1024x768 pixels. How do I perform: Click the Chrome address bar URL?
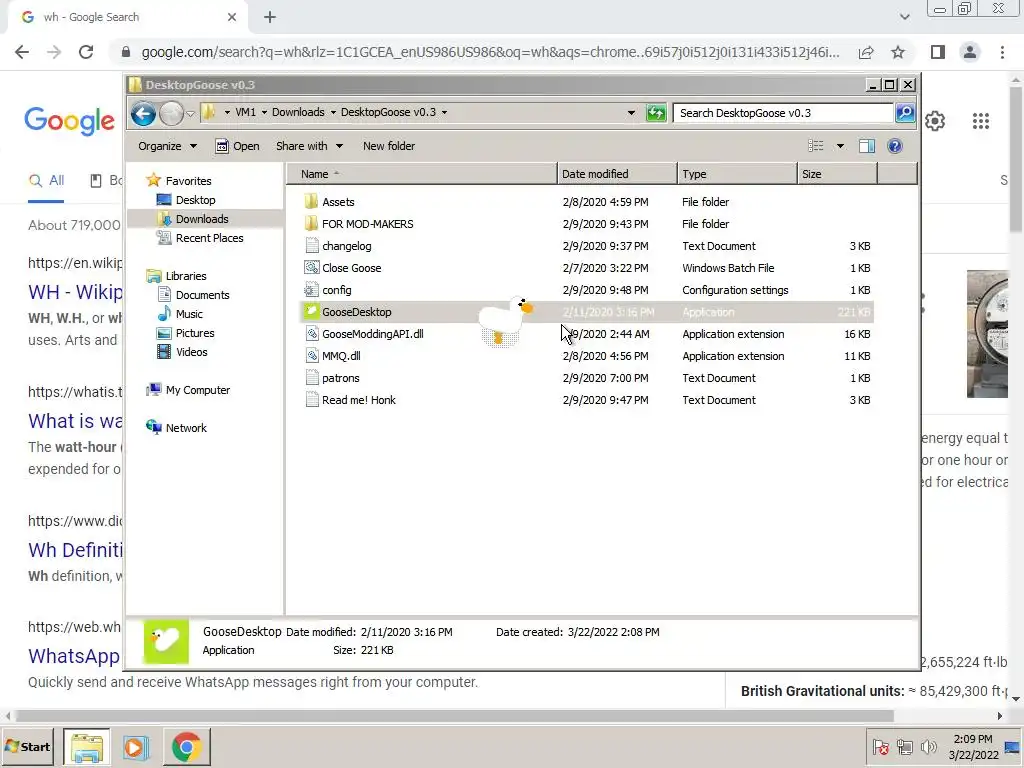490,52
